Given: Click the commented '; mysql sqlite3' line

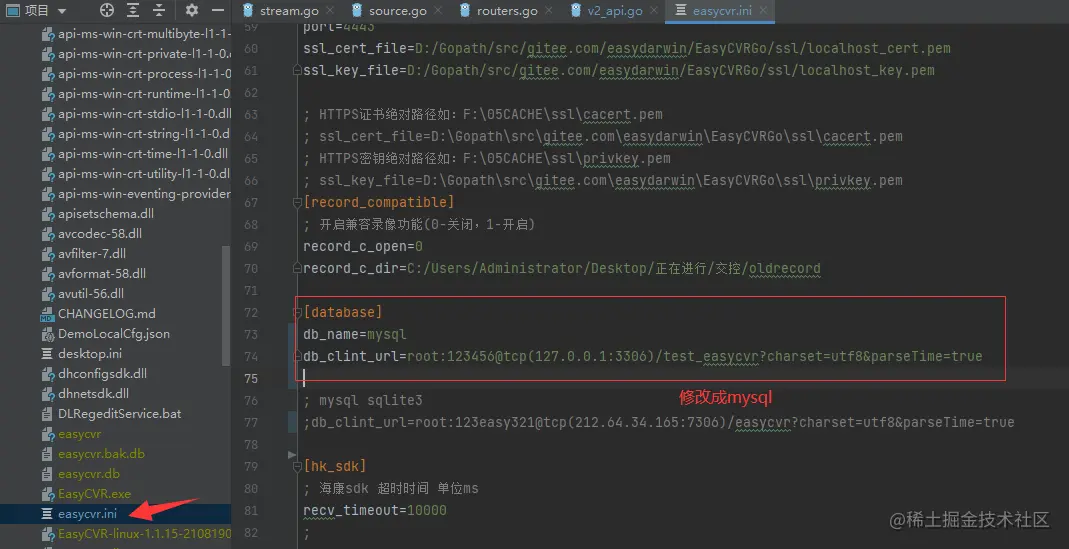Looking at the screenshot, I should (x=363, y=400).
